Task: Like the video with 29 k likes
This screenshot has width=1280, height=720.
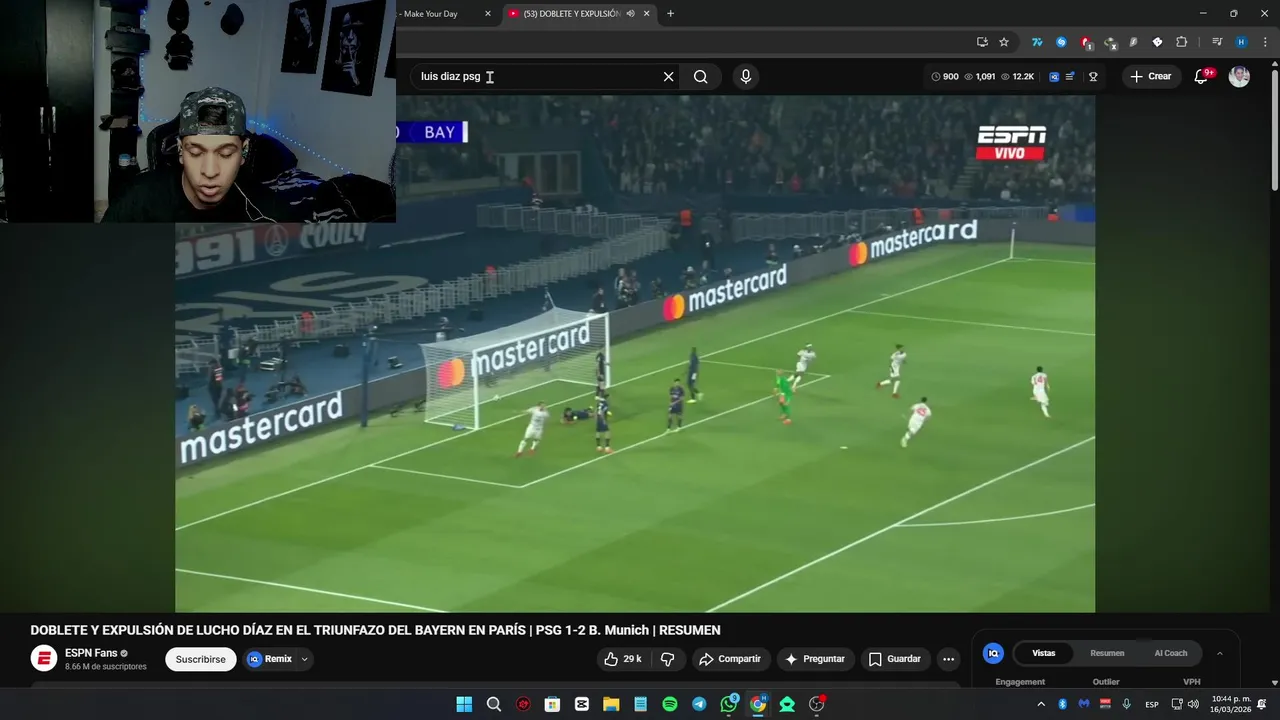Action: [x=622, y=659]
